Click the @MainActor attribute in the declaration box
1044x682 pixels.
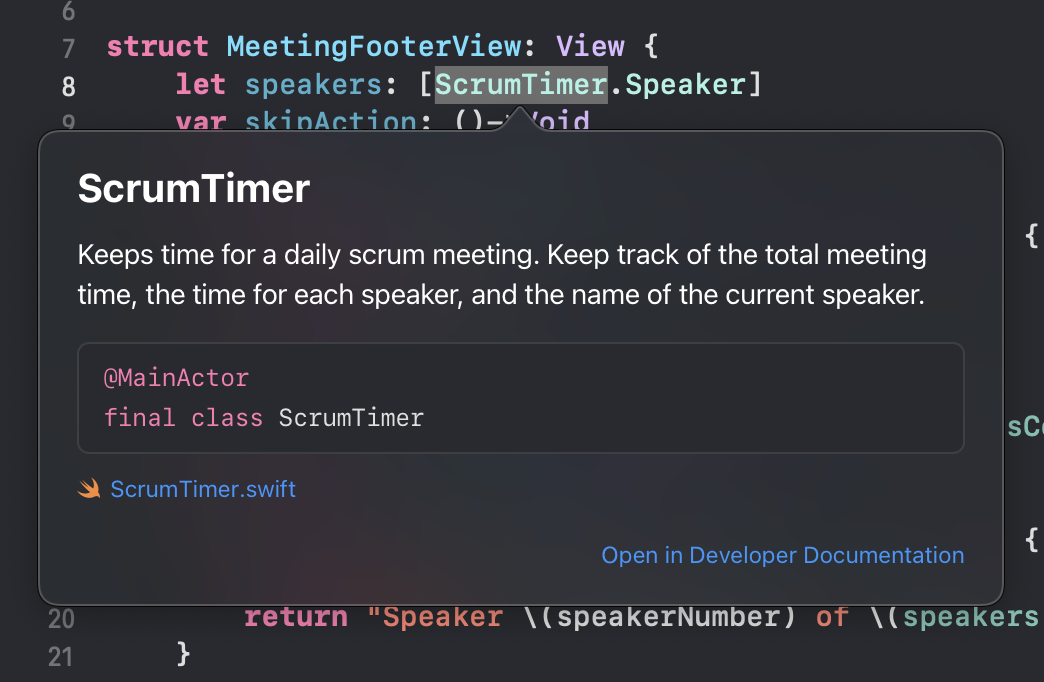[x=176, y=378]
